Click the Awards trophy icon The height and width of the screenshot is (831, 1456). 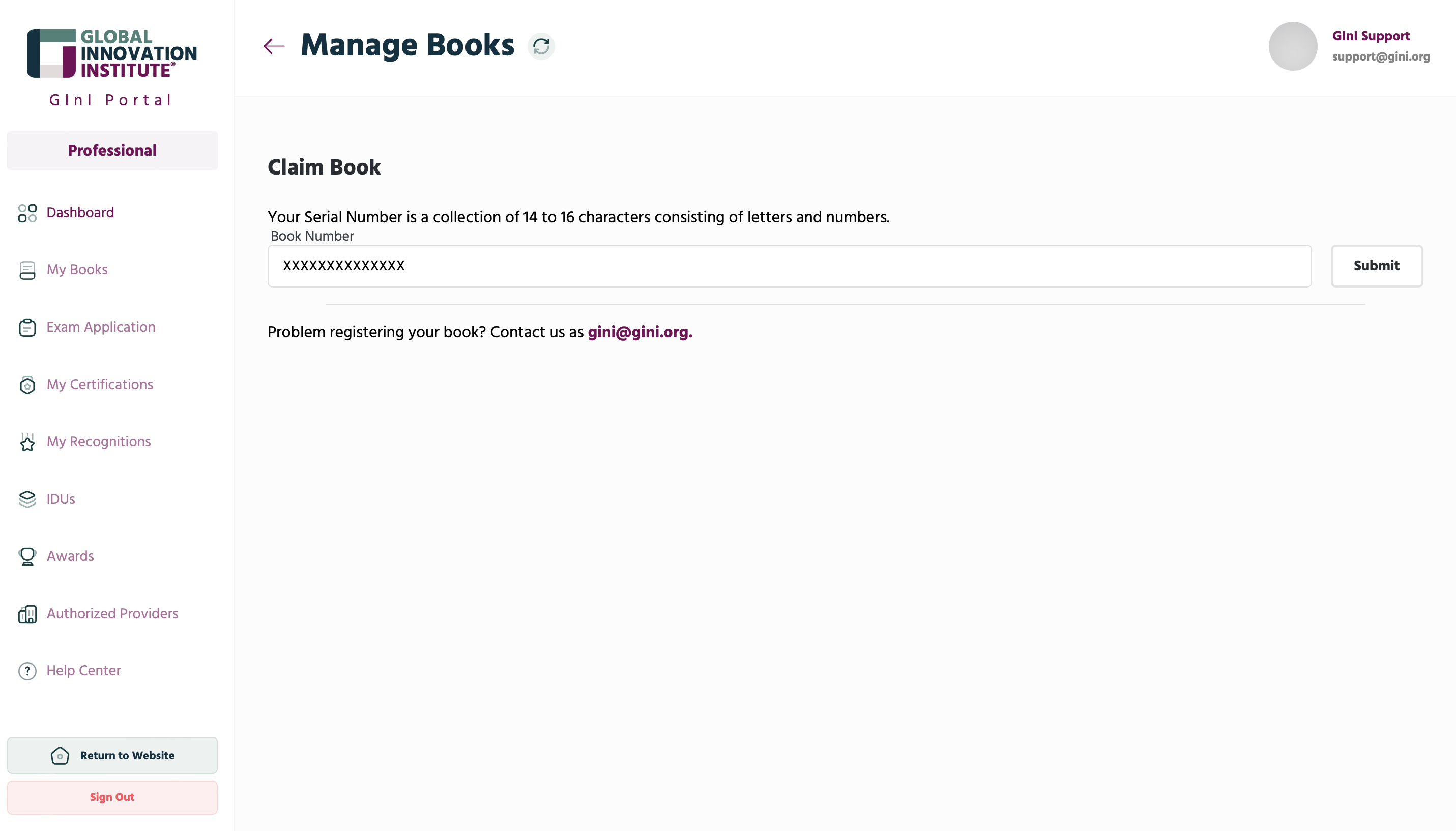pyautogui.click(x=27, y=557)
